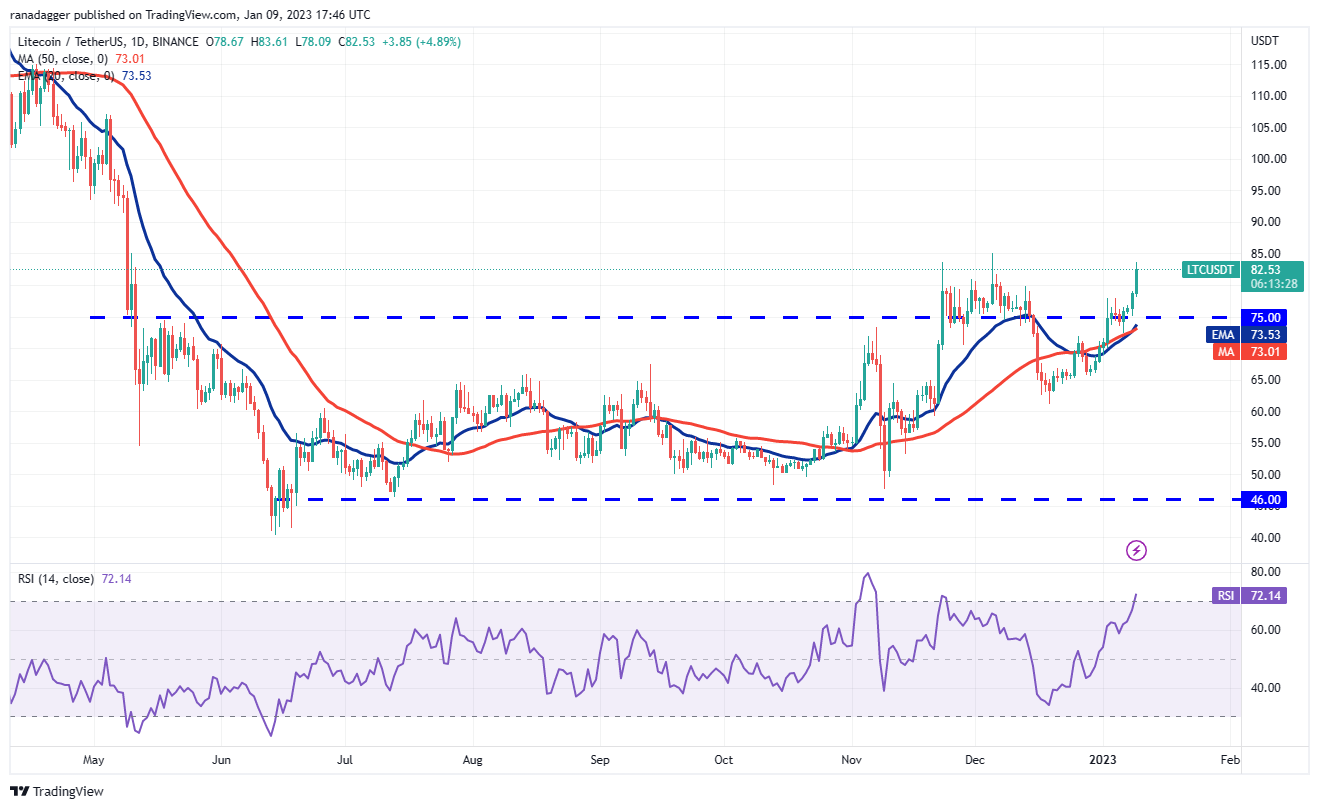Screen dimensions: 1319x809
Task: Click the purple lightning bolt event icon
Action: tap(1135, 550)
